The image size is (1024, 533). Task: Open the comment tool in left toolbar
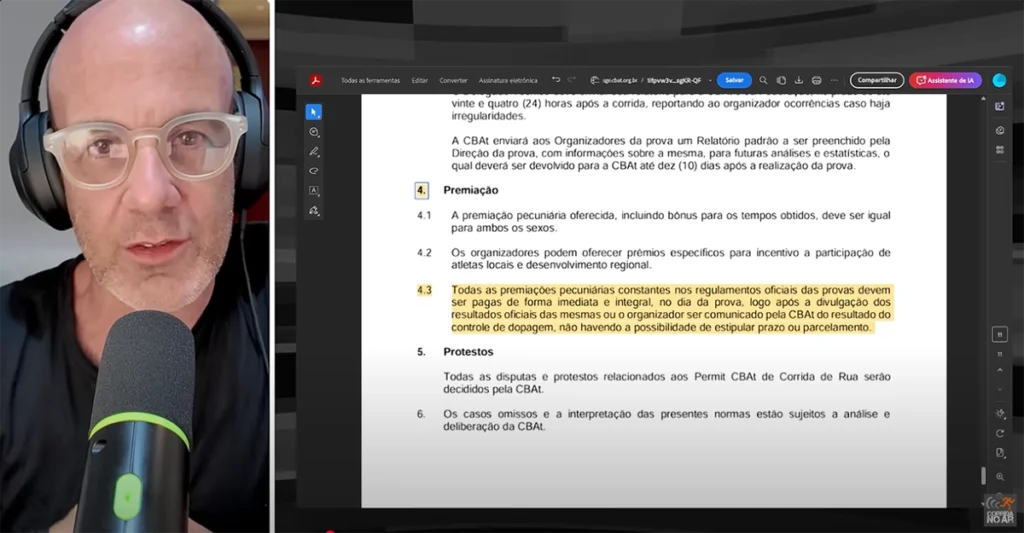pos(314,132)
